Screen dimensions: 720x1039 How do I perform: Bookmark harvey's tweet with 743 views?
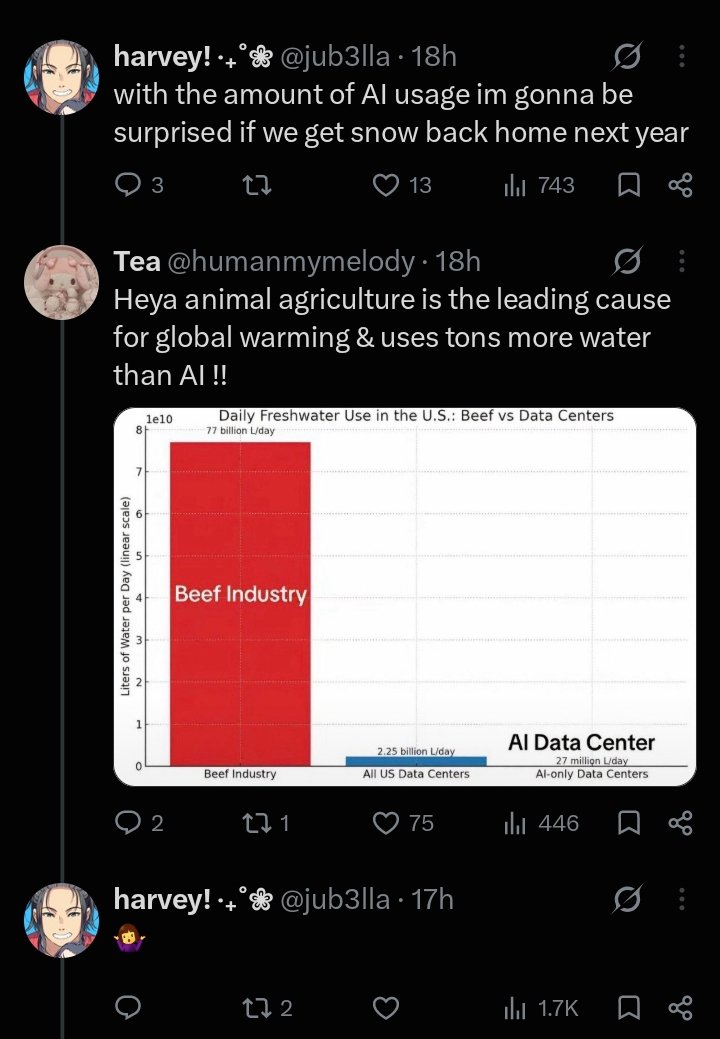(x=629, y=185)
